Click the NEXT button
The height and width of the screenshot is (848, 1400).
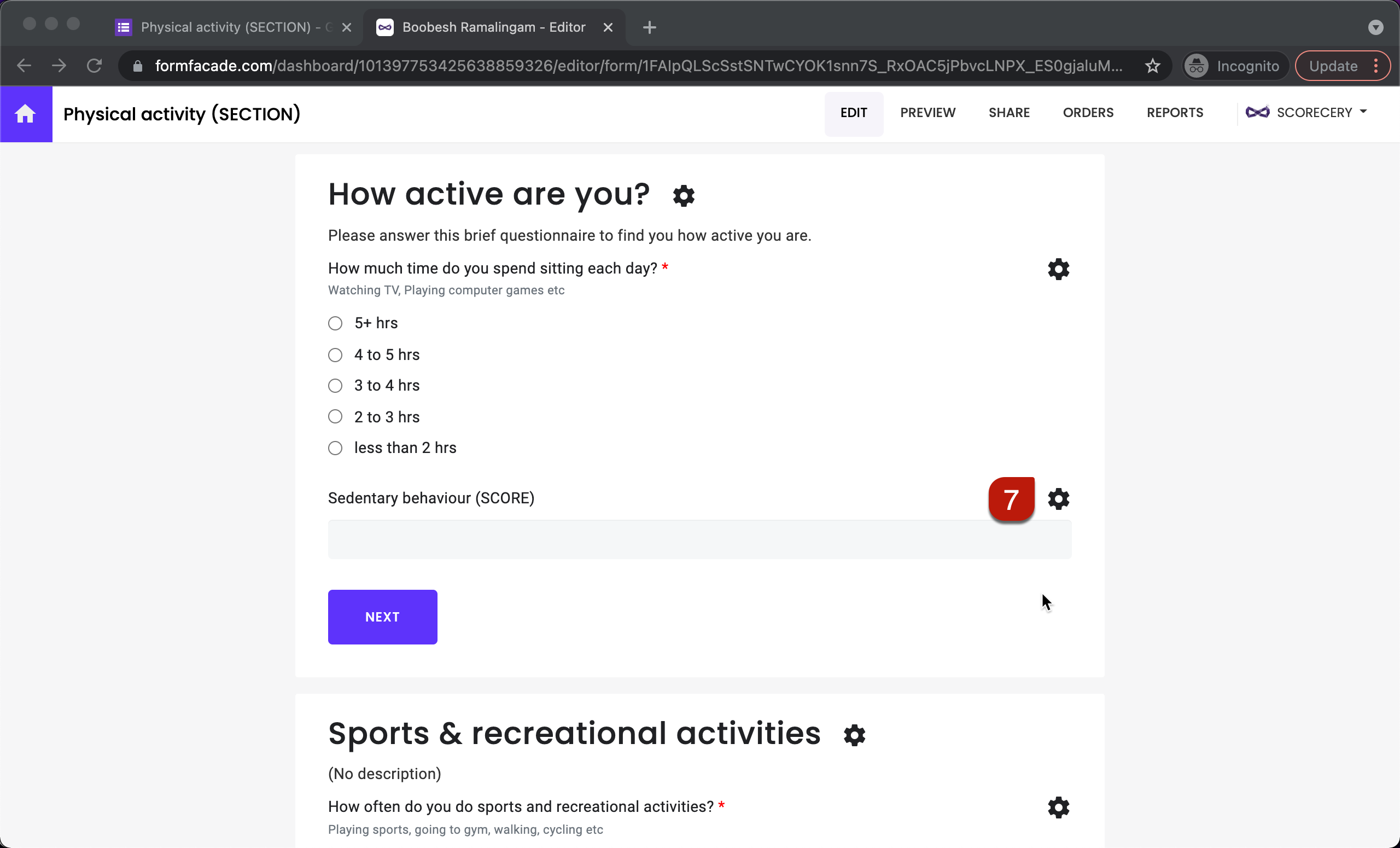(382, 617)
